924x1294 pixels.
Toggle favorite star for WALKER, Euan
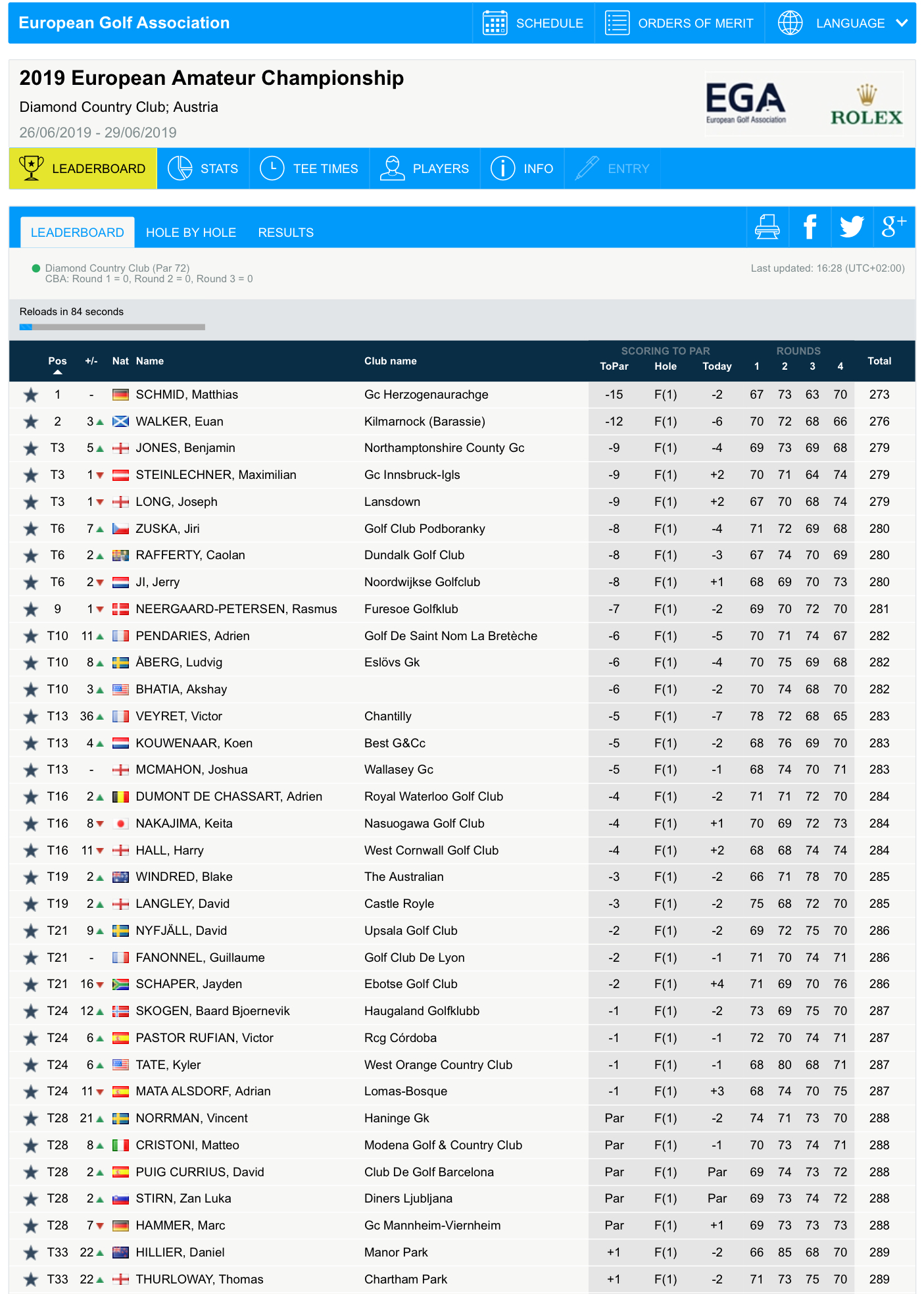[31, 422]
